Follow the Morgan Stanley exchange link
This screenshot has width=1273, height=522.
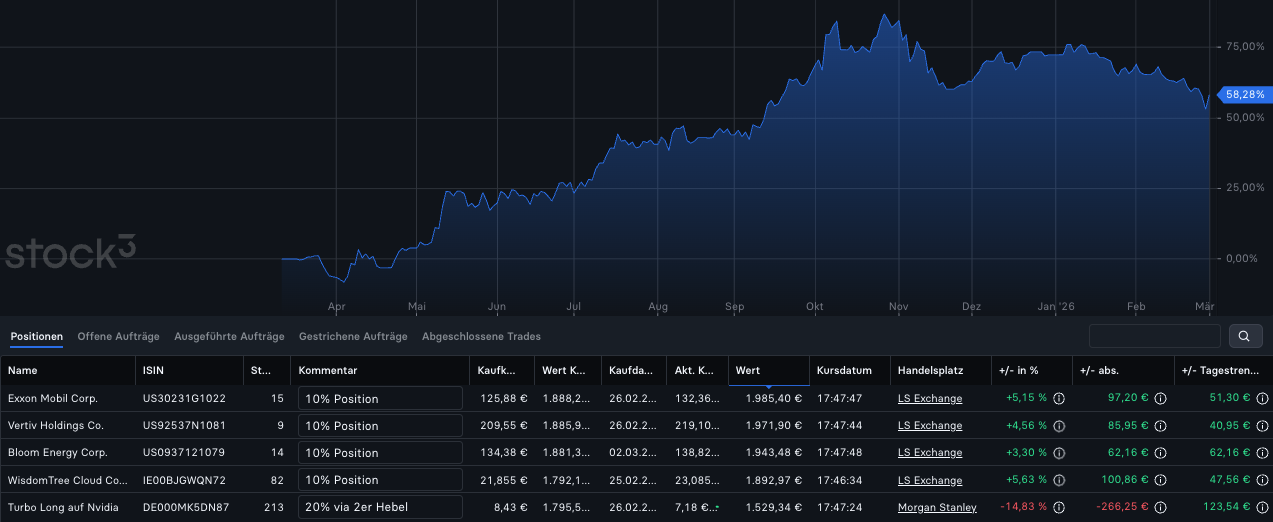tap(936, 508)
